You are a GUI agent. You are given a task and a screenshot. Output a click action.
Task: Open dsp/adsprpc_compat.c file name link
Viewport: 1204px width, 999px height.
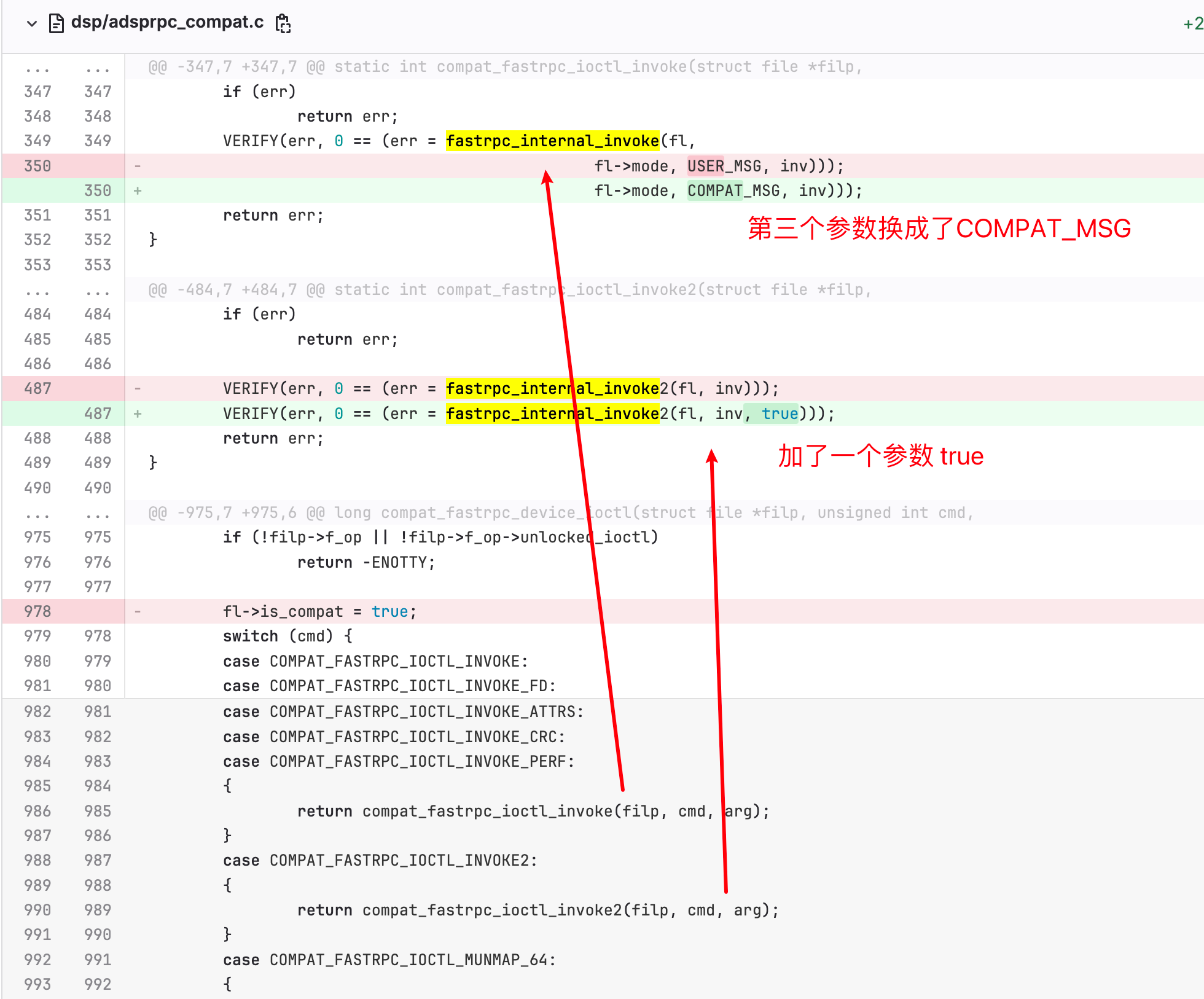(167, 22)
